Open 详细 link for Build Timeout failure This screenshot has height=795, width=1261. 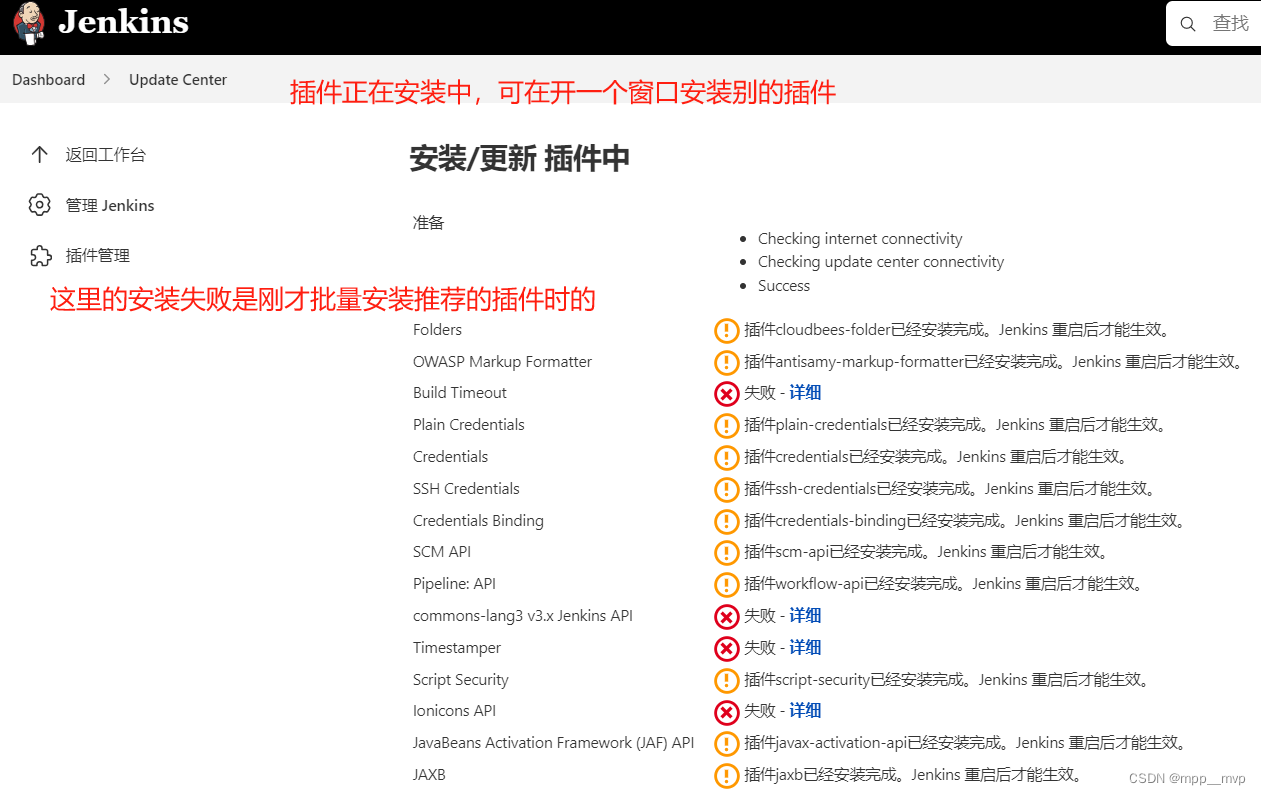805,392
